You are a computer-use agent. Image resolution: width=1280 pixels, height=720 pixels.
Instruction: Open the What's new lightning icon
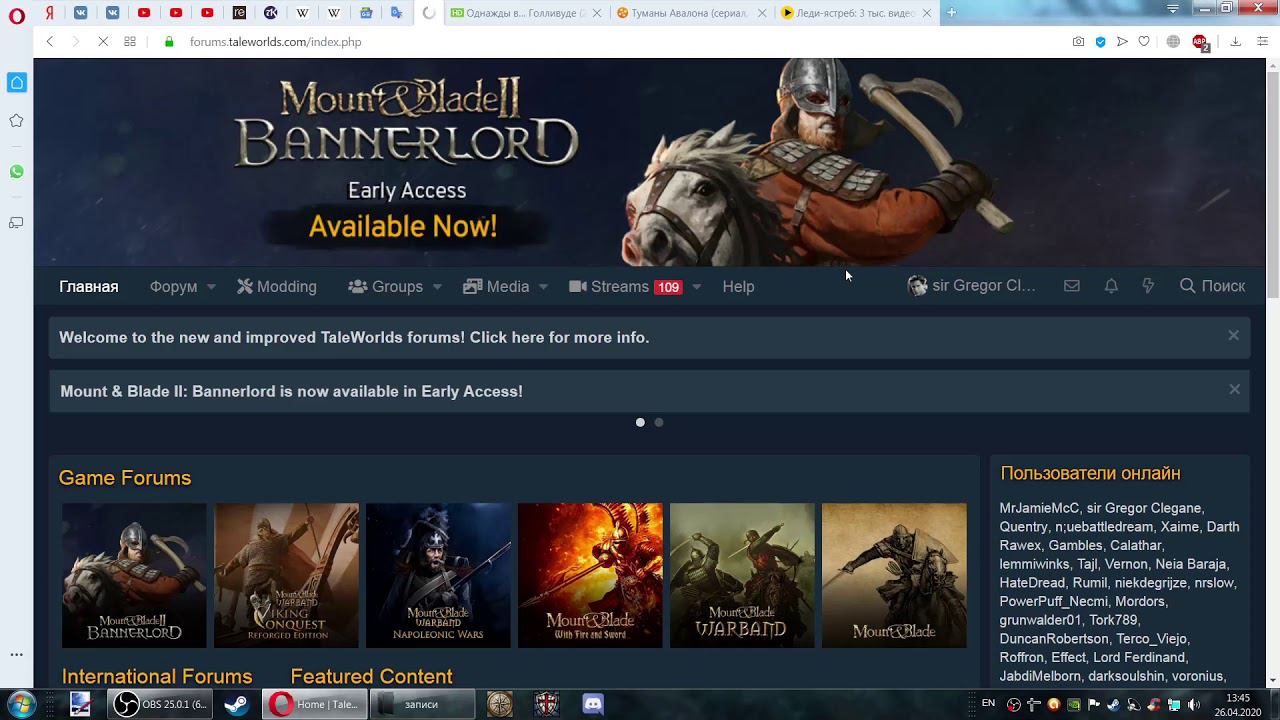pos(1148,286)
